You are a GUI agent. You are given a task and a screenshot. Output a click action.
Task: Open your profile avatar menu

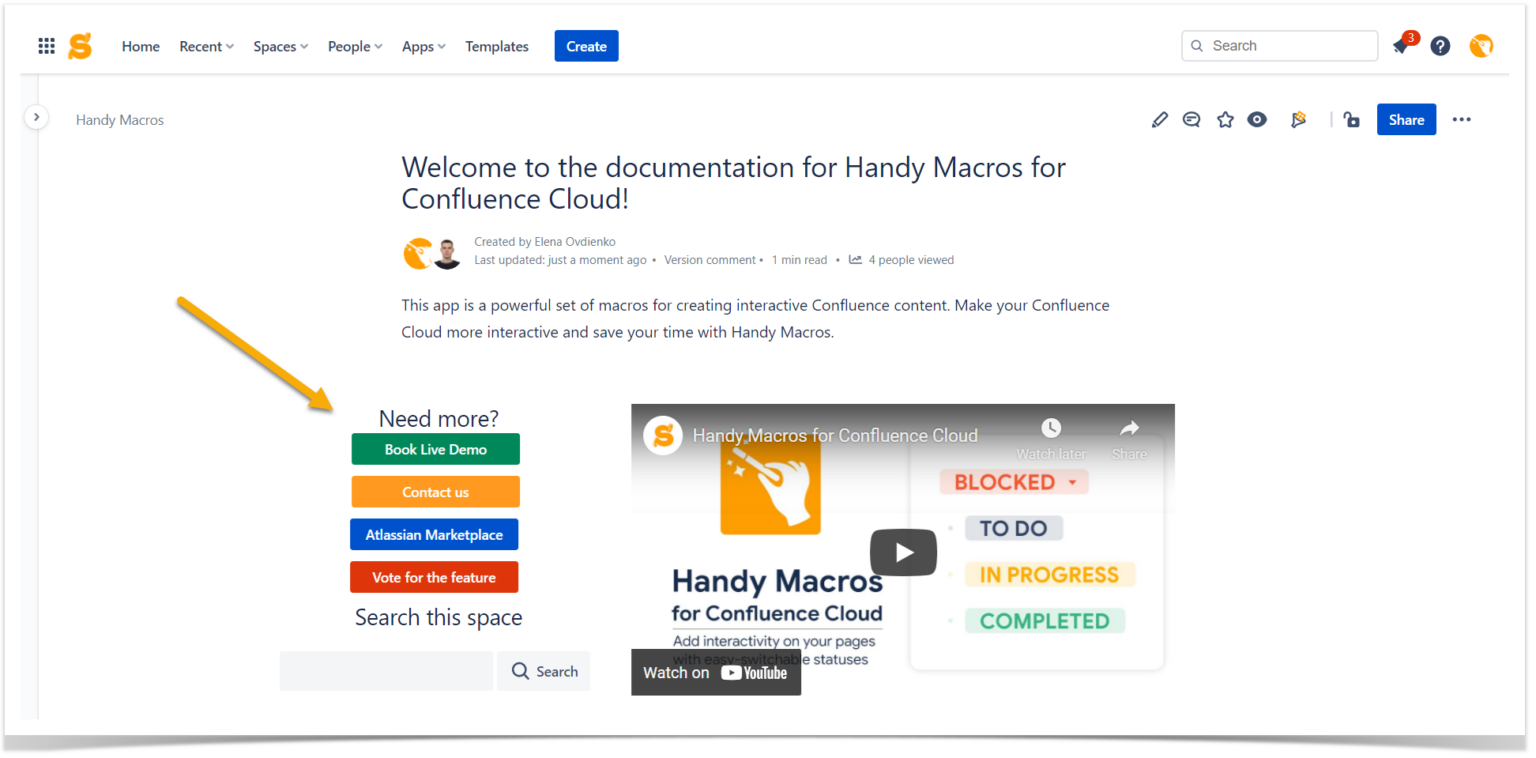point(1481,45)
